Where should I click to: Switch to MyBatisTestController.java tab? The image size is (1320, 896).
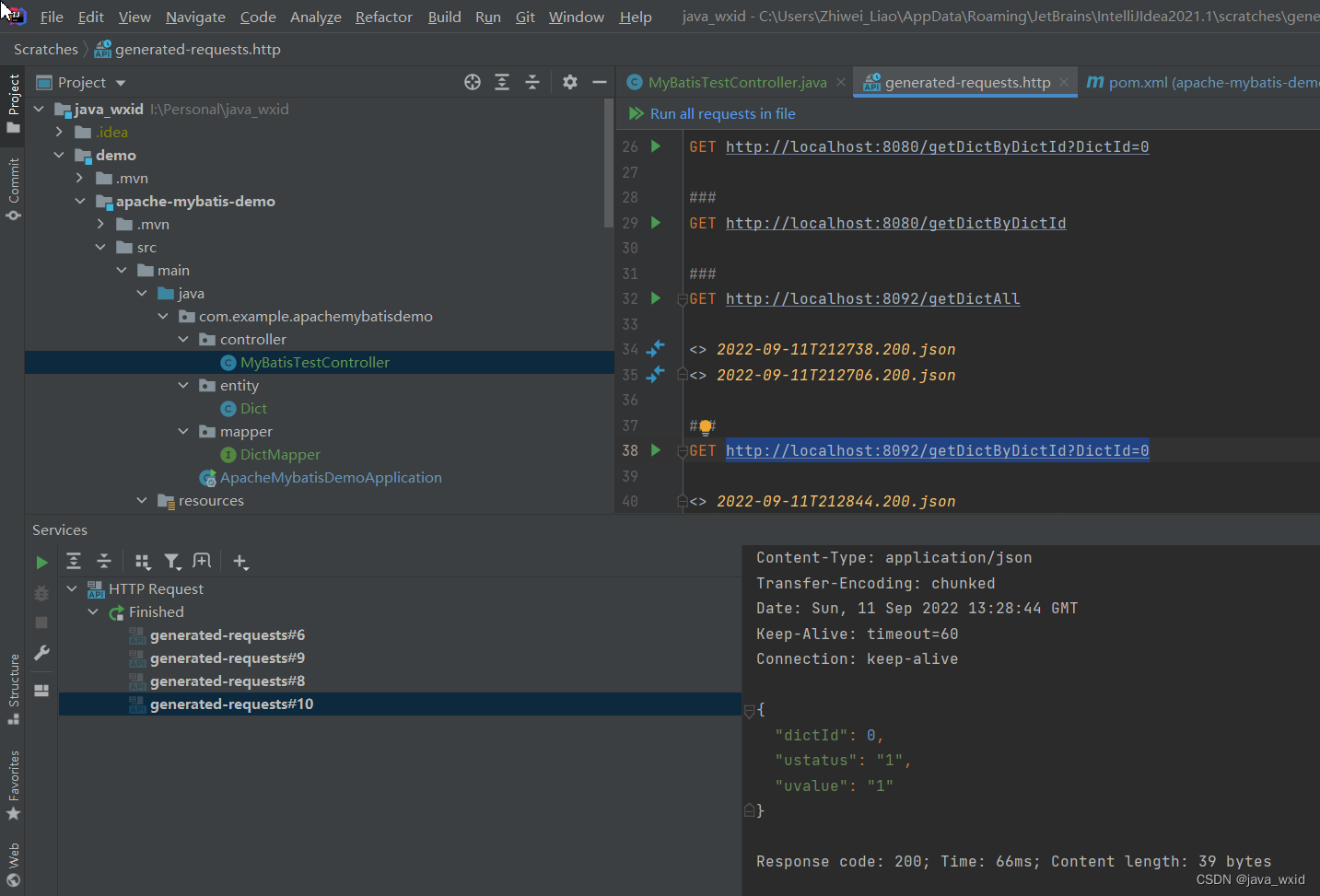(x=737, y=82)
